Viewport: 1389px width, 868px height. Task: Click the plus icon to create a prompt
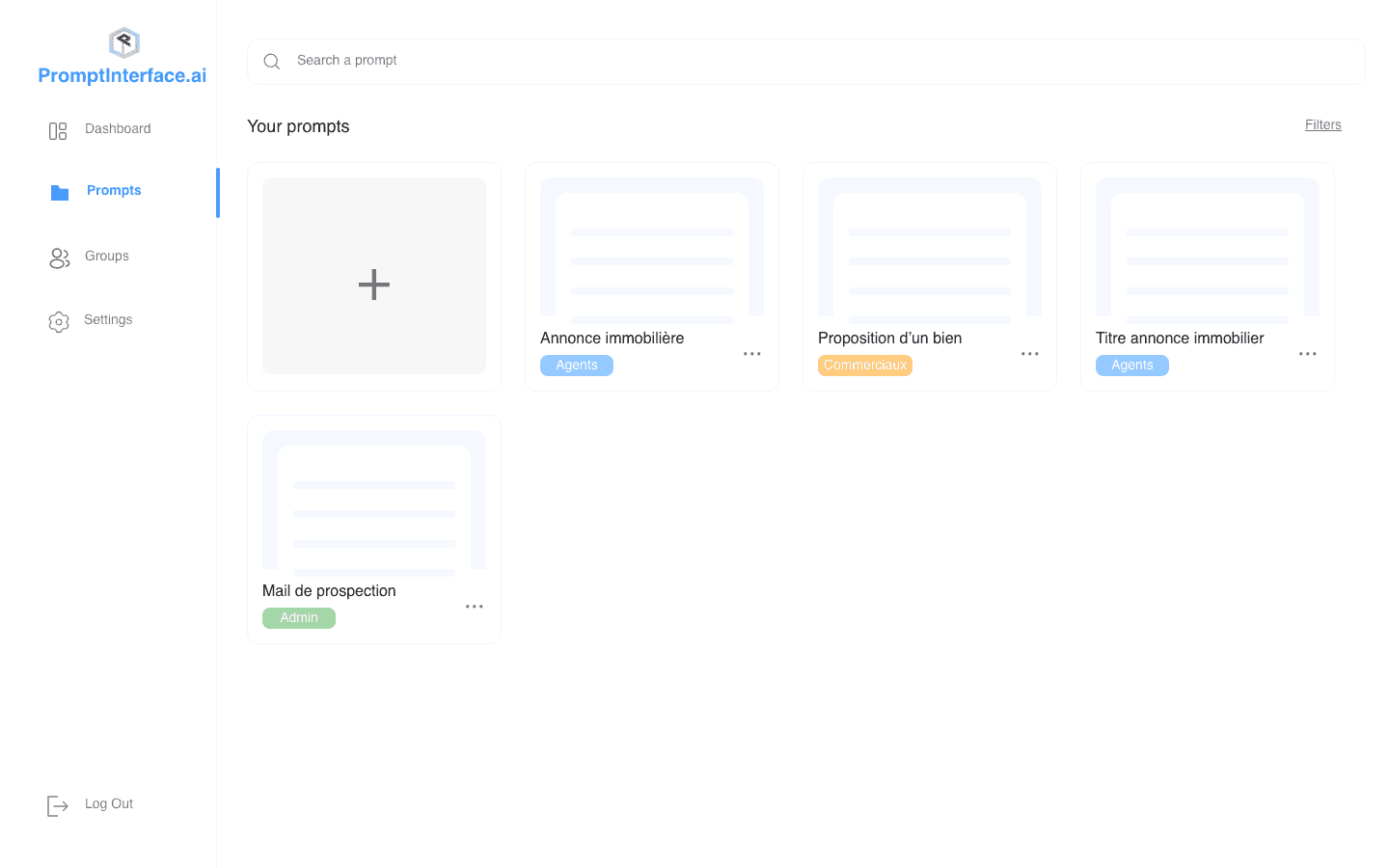click(x=373, y=285)
